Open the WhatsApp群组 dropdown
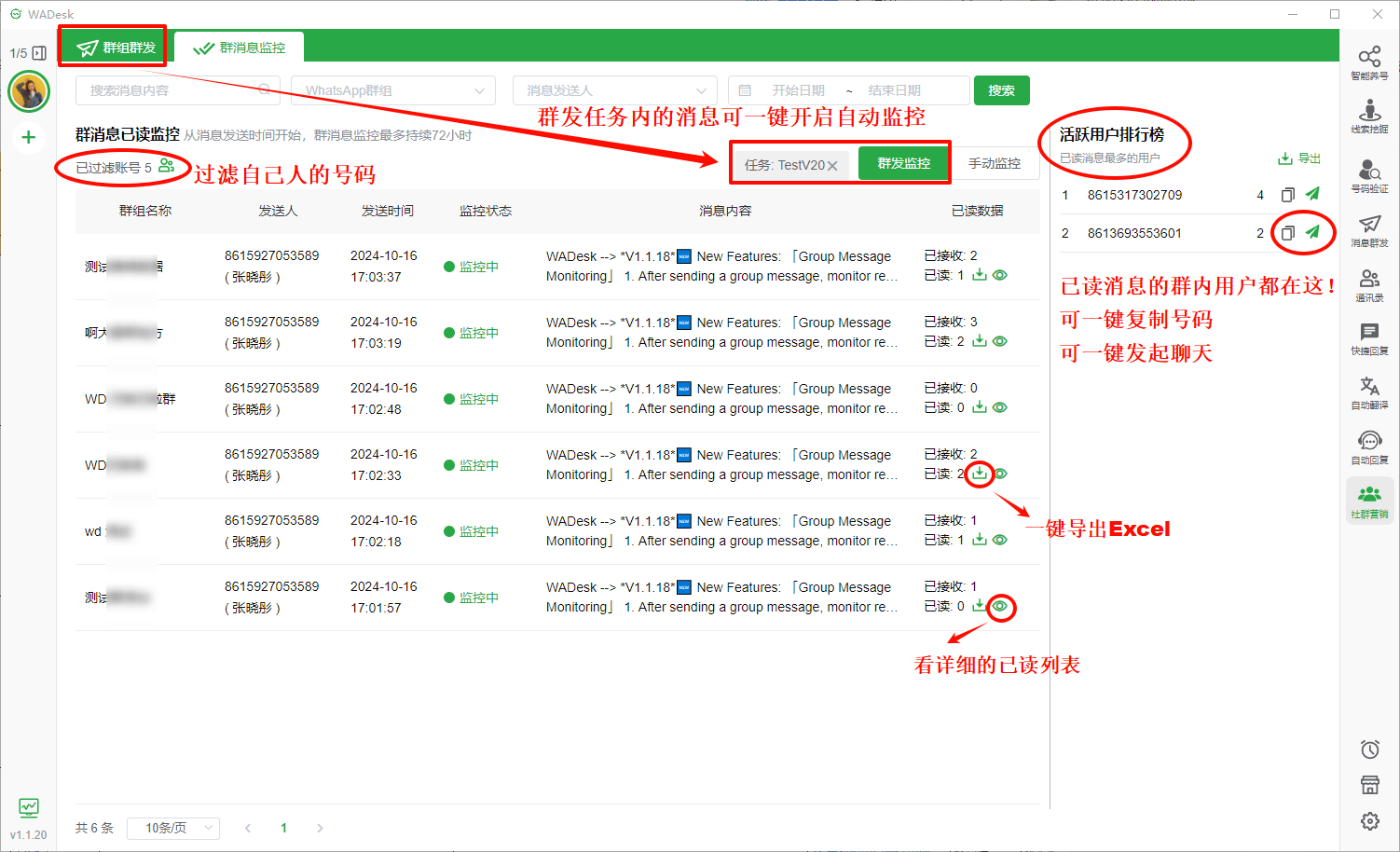1400x852 pixels. [393, 90]
